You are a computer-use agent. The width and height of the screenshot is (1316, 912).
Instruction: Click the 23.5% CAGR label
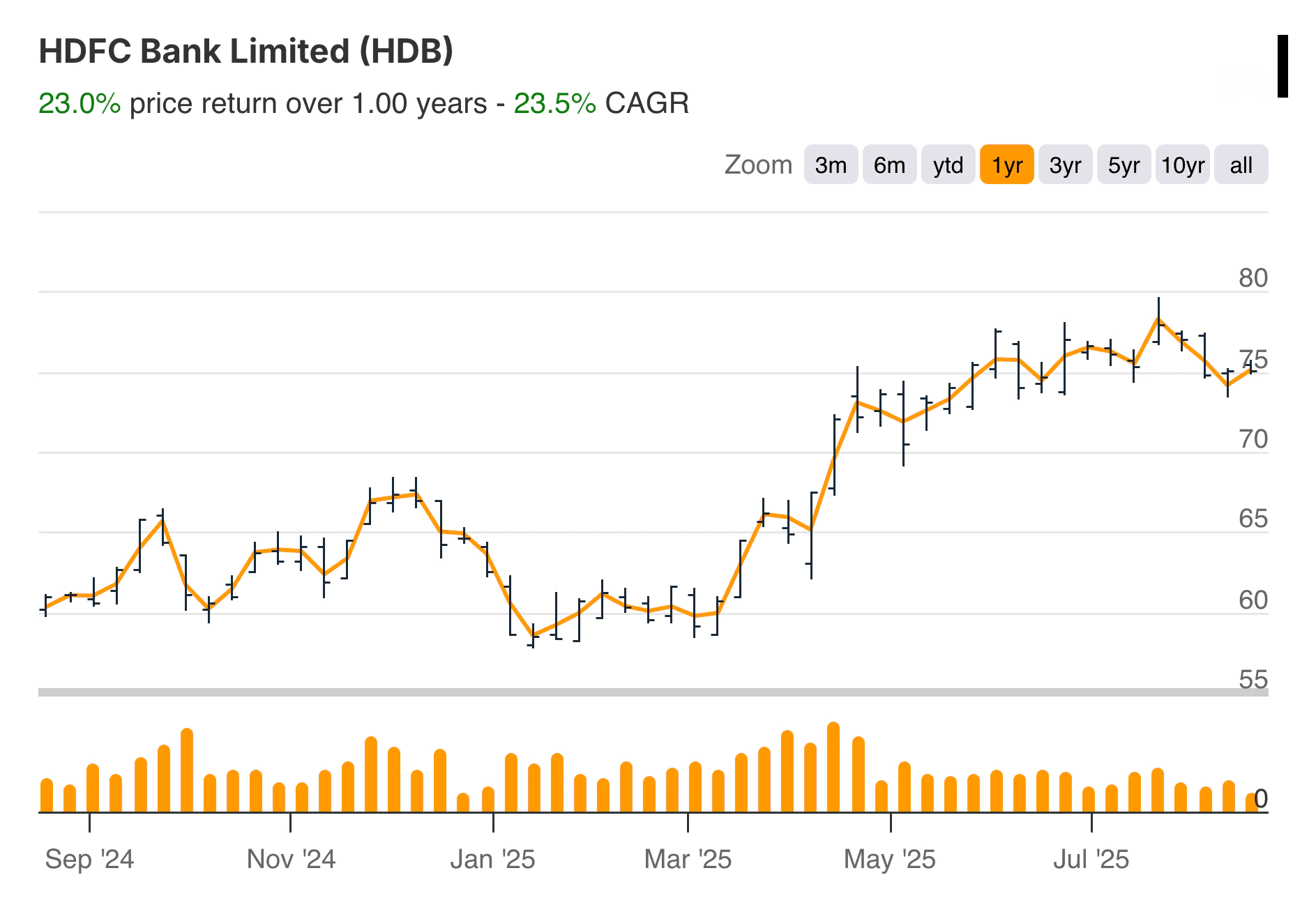point(553,103)
